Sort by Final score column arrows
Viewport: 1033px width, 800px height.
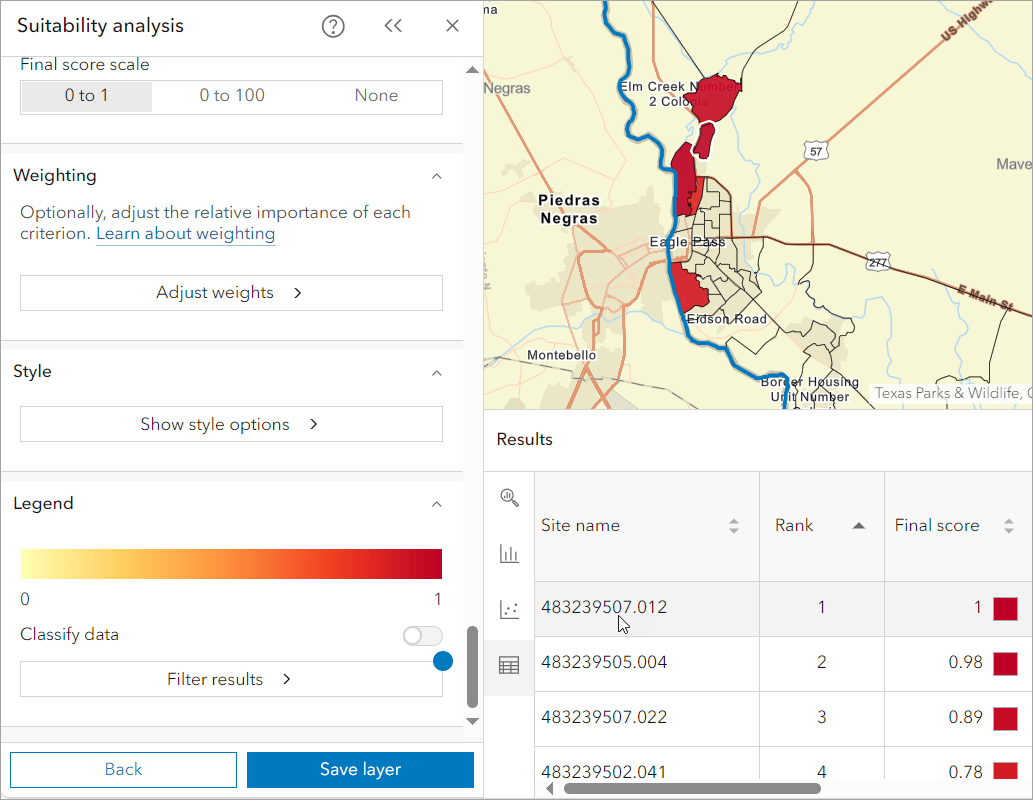pyautogui.click(x=1009, y=526)
